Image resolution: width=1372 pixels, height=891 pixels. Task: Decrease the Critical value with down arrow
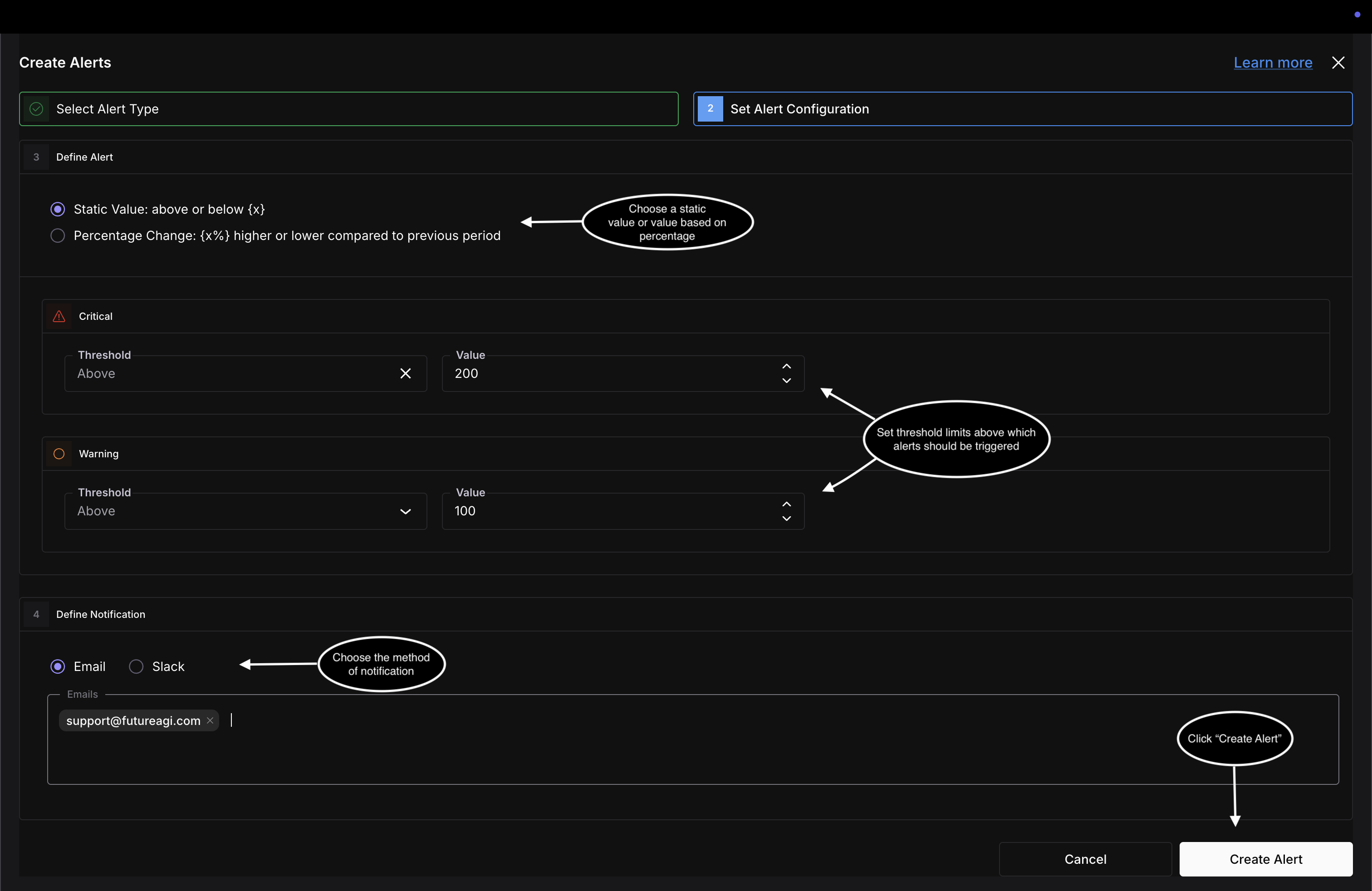tap(786, 381)
